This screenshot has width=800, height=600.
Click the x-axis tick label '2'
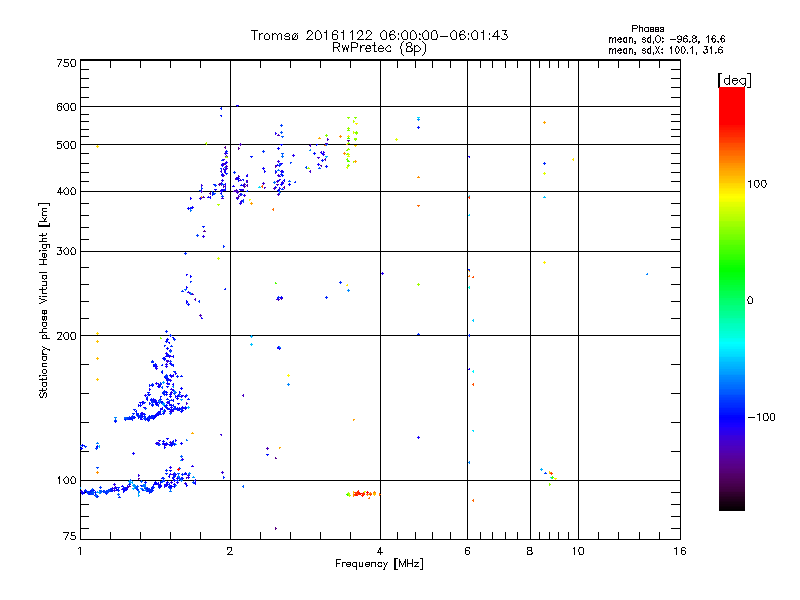230,551
